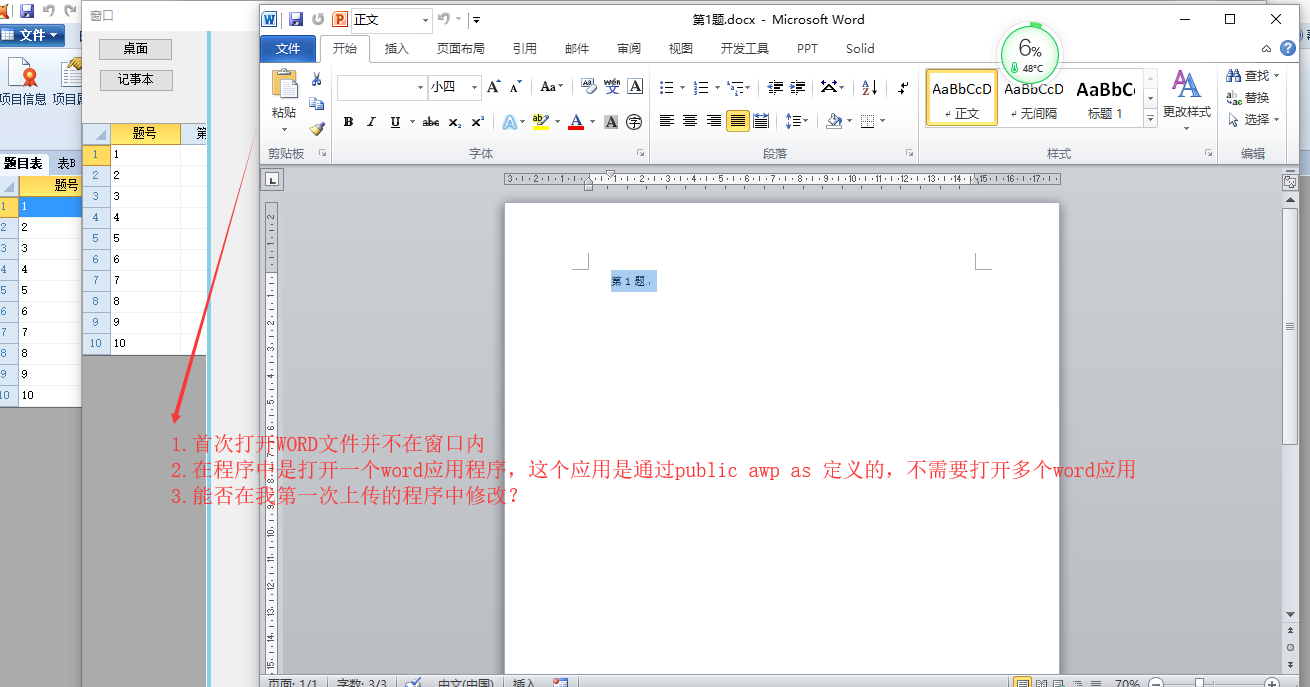The height and width of the screenshot is (687, 1310).
Task: Click the red font color swatch
Action: [575, 122]
